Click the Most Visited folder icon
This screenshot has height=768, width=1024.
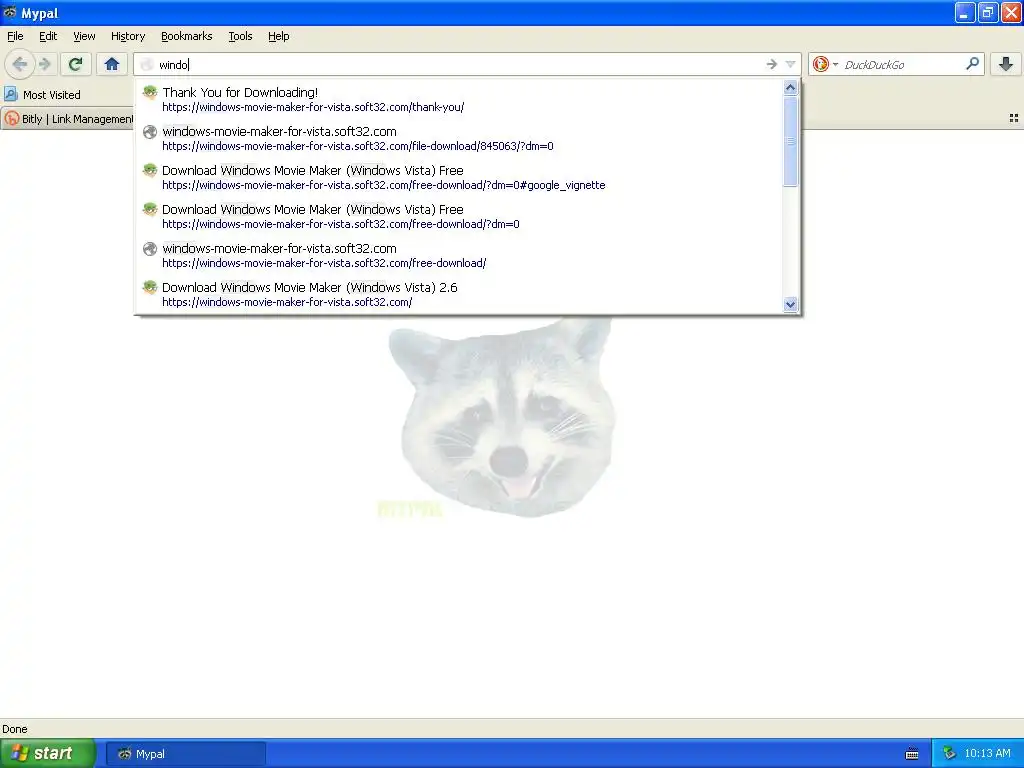click(10, 94)
